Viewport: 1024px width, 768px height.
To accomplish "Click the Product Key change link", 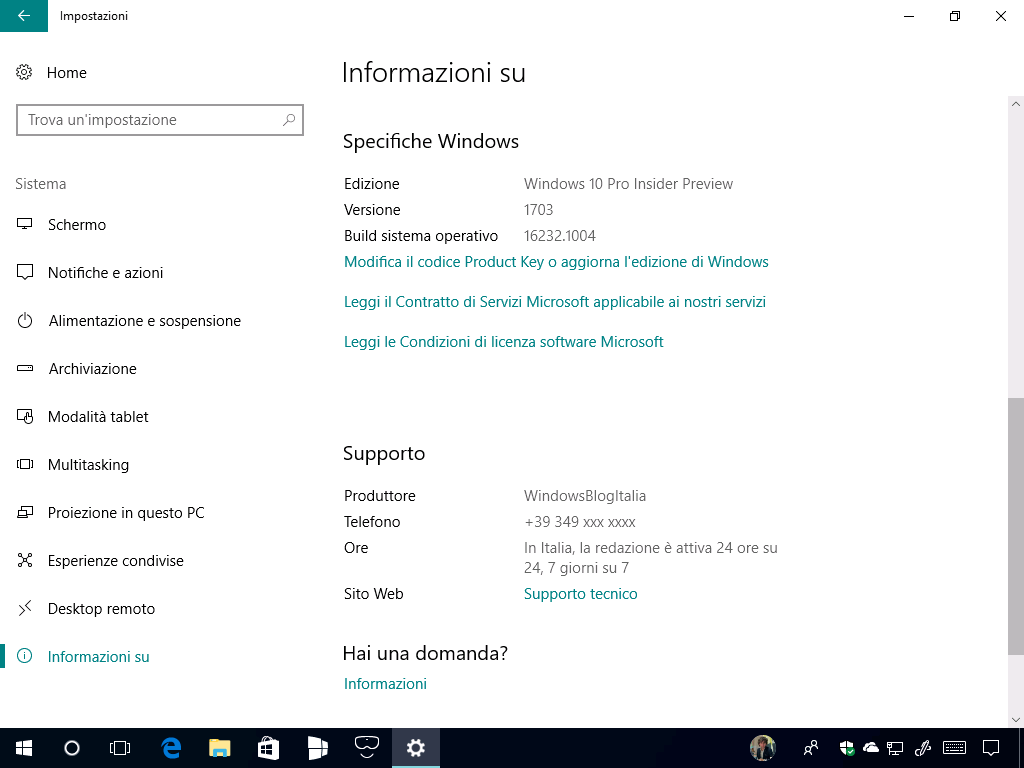I will point(556,262).
